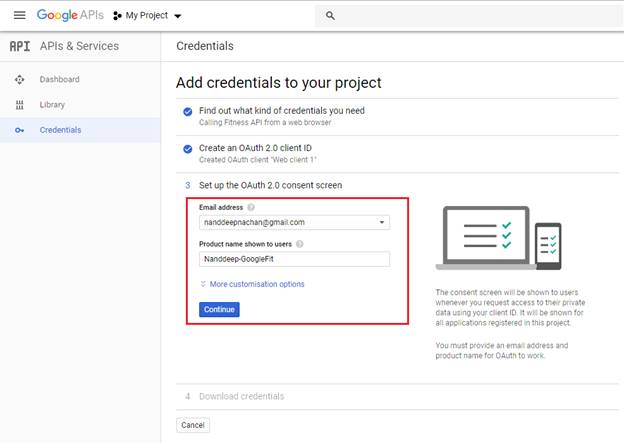Click text Calling Fitness API from a web browser

[265, 123]
